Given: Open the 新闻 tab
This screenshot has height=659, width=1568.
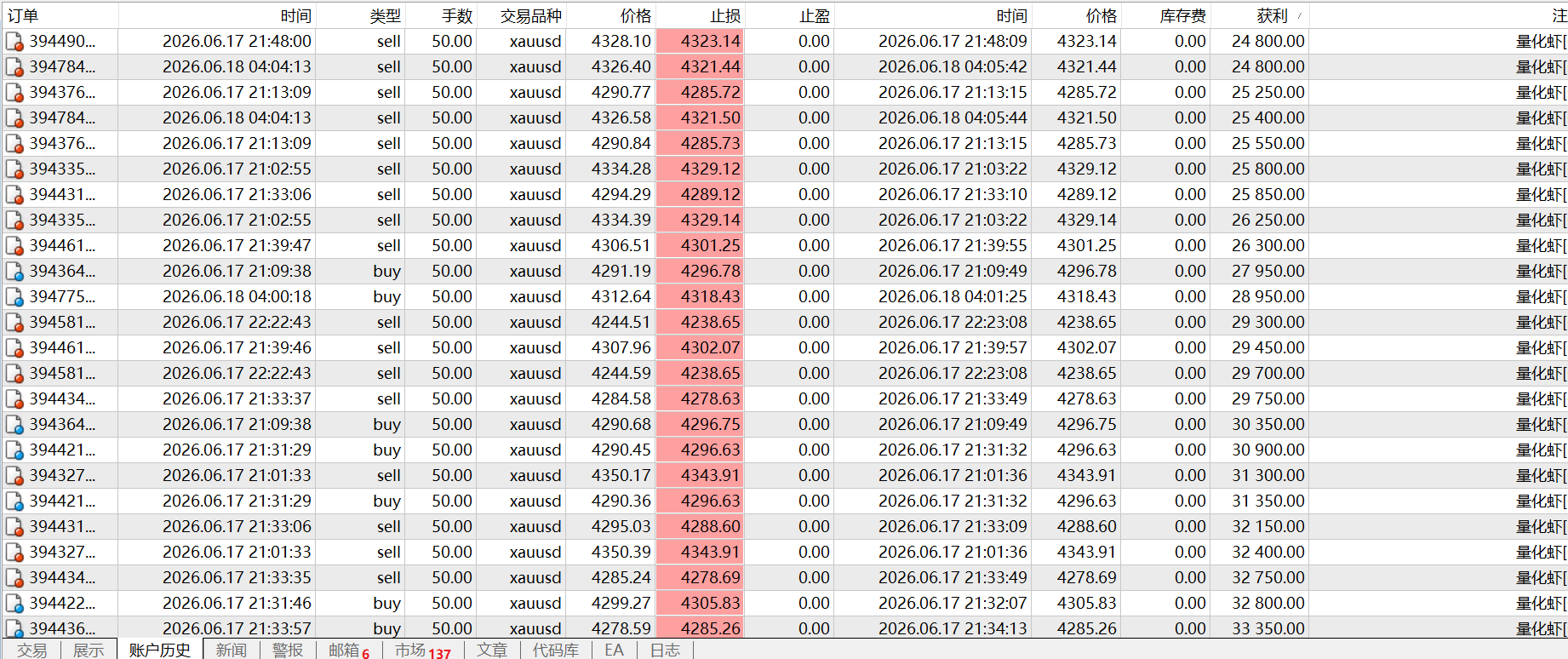Looking at the screenshot, I should pos(231,650).
